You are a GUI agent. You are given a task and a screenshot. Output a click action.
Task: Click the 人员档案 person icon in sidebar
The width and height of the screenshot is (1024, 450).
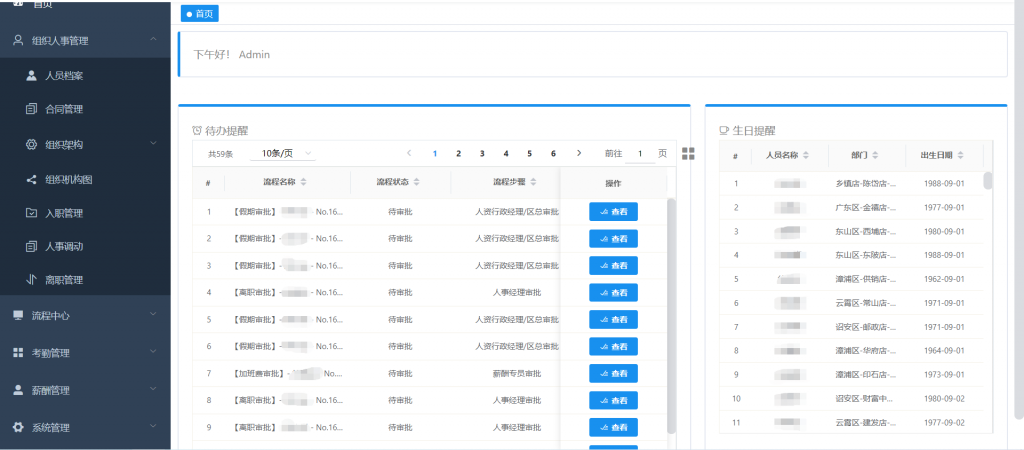tap(31, 75)
